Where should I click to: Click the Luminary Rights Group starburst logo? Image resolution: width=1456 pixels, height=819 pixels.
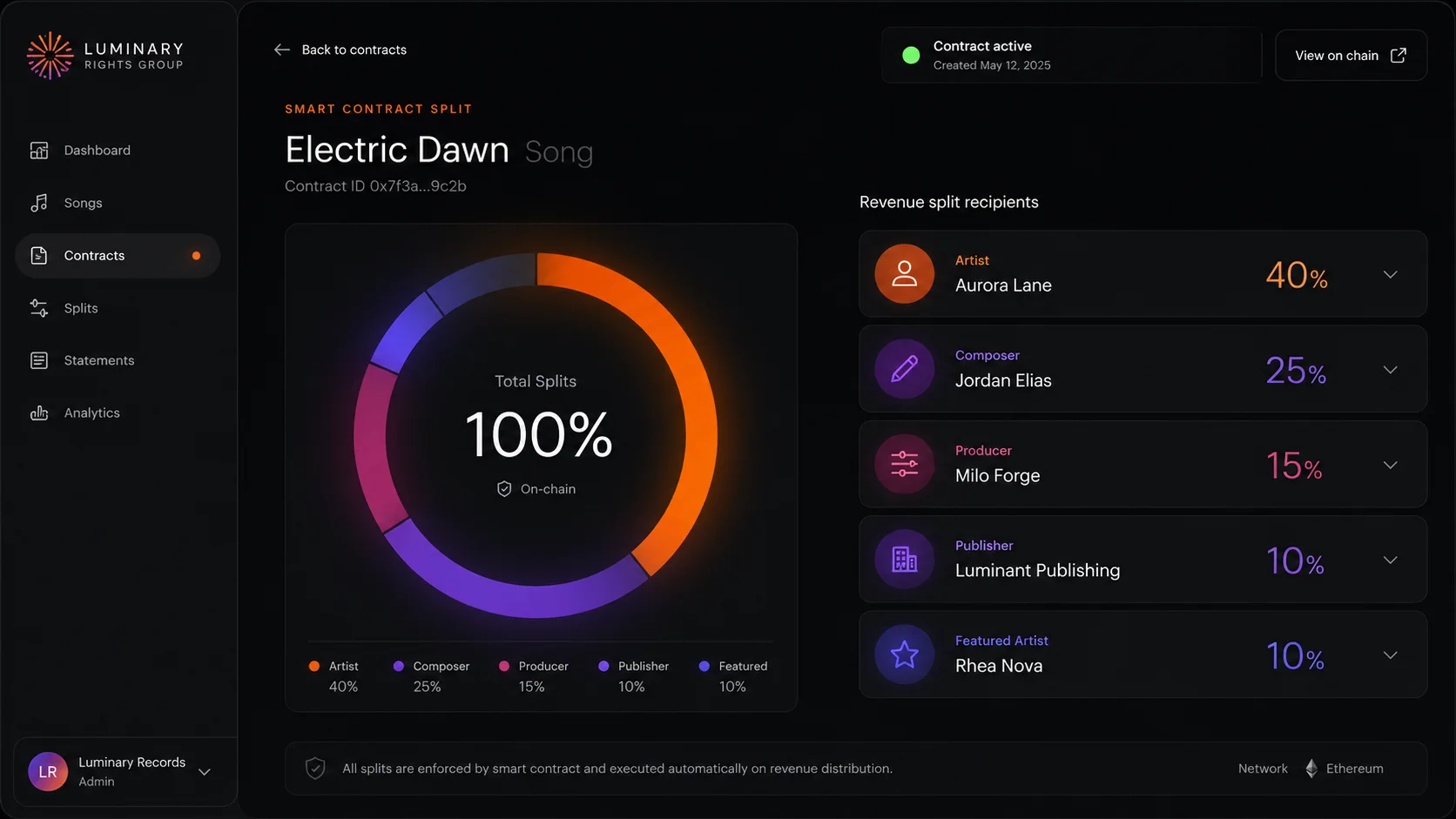(50, 56)
